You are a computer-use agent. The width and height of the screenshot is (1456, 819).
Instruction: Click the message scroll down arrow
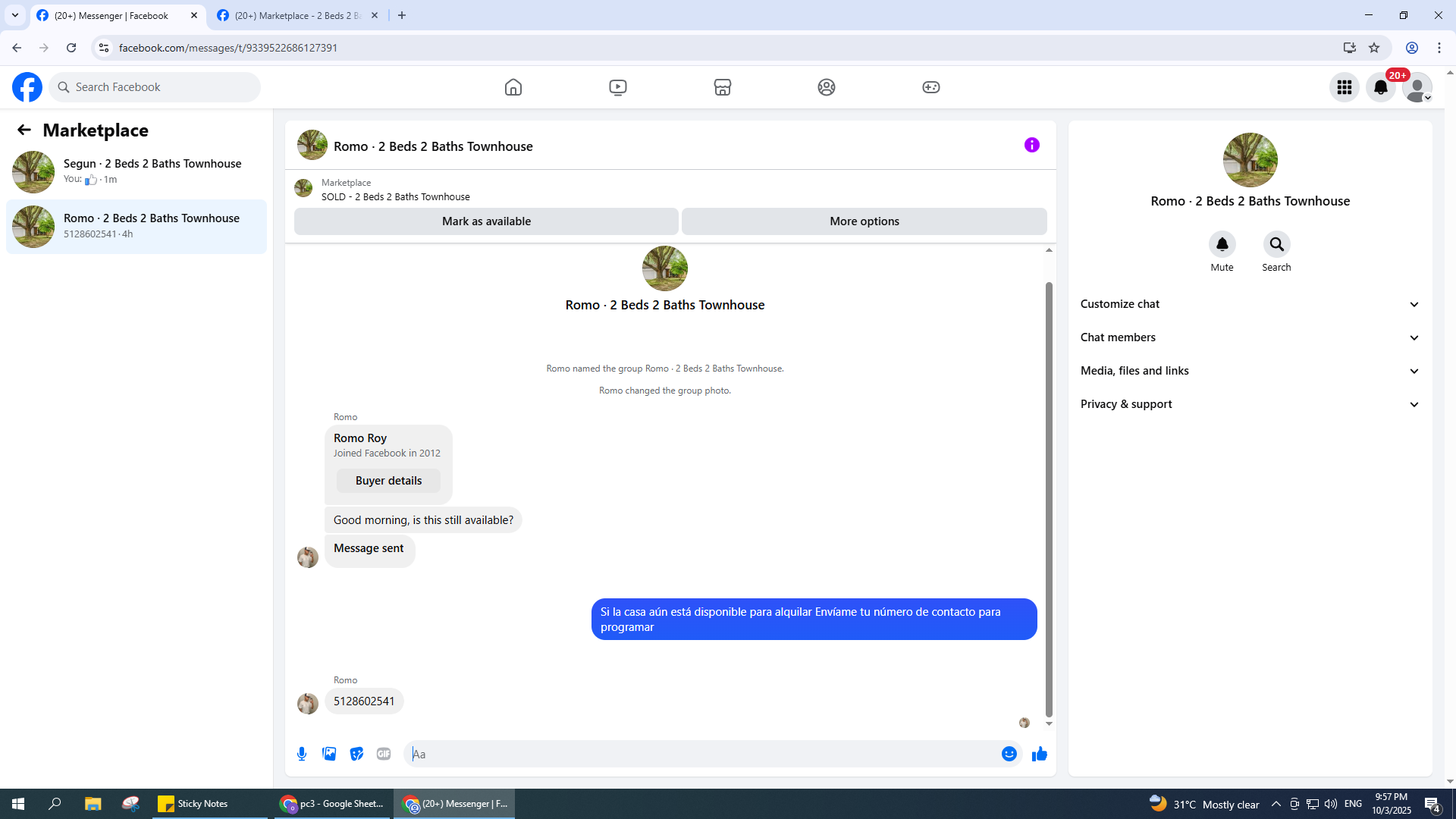[1049, 723]
